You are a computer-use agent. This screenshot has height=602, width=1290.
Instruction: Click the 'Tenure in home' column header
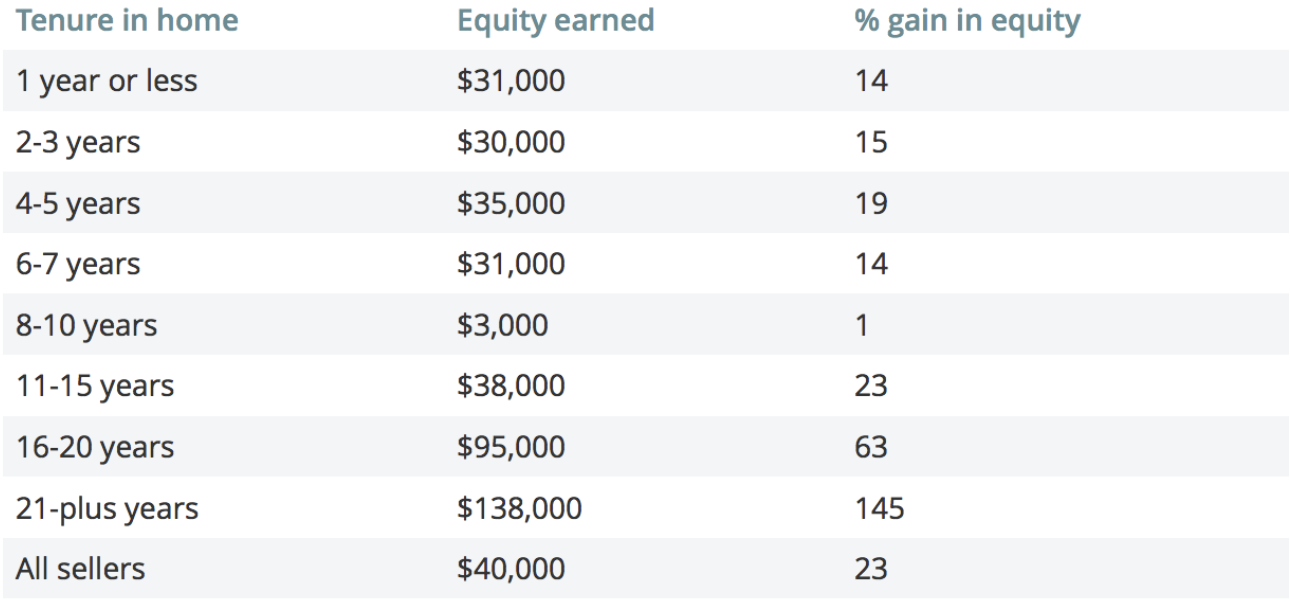[x=127, y=20]
